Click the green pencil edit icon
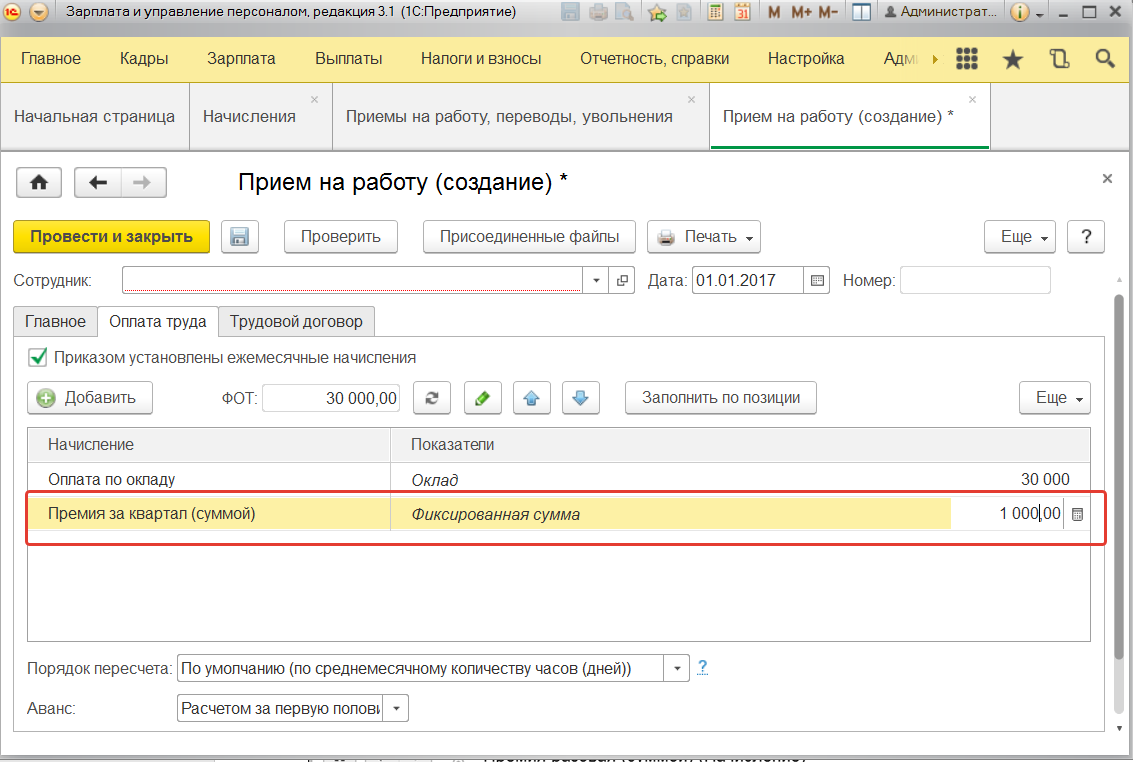Screen dimensions: 1133x762 482,398
